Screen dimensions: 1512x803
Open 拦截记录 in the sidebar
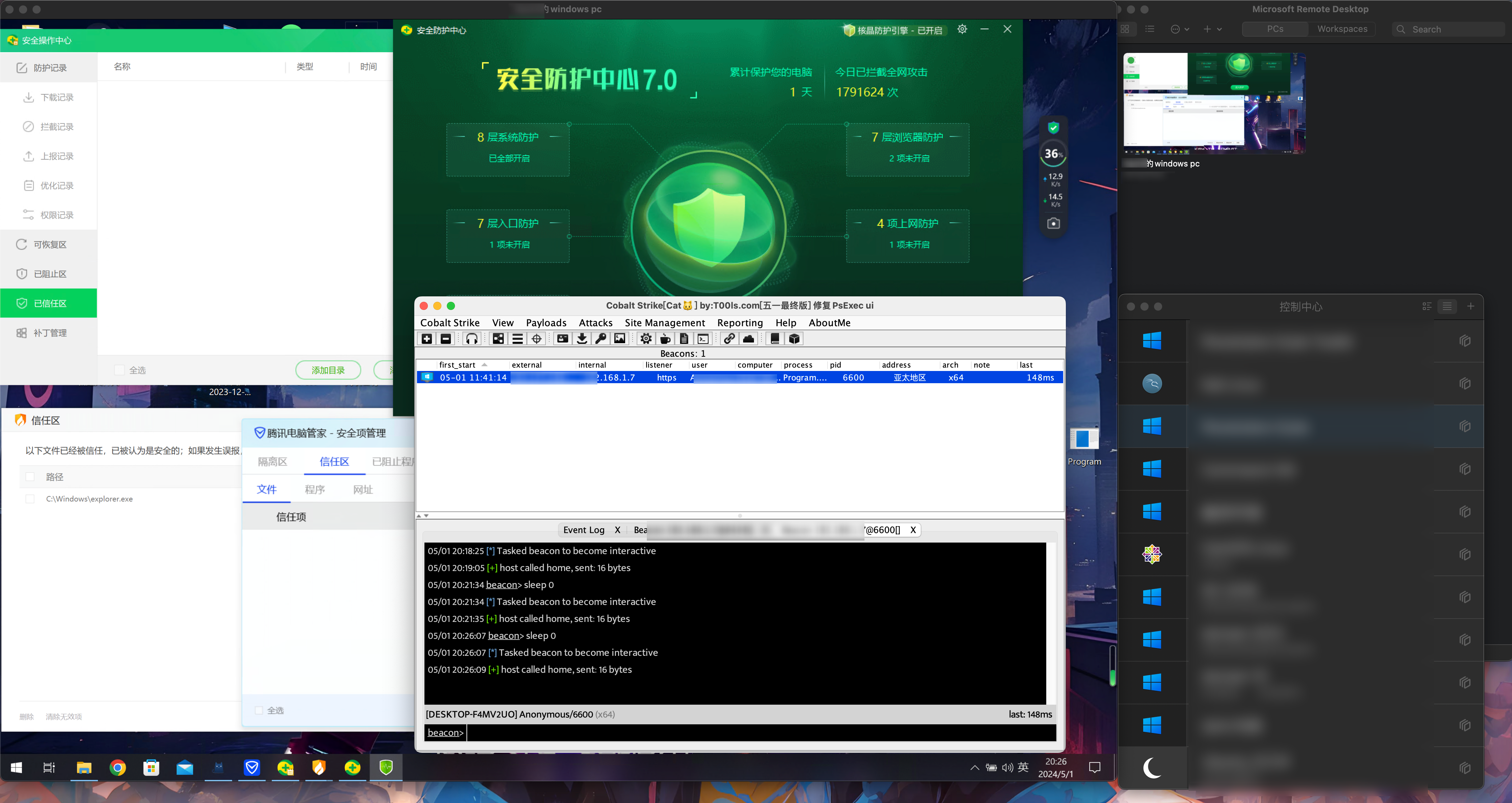point(56,127)
